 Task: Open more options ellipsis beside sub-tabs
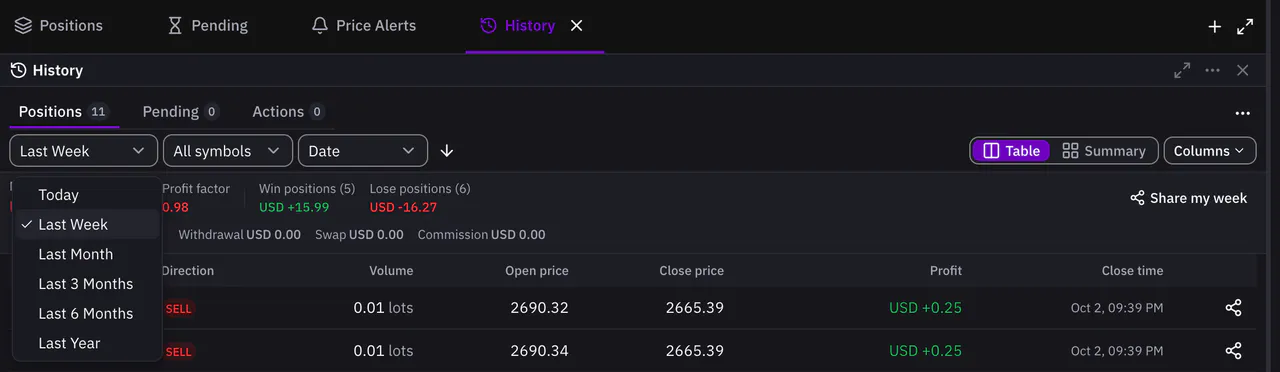click(x=1243, y=113)
